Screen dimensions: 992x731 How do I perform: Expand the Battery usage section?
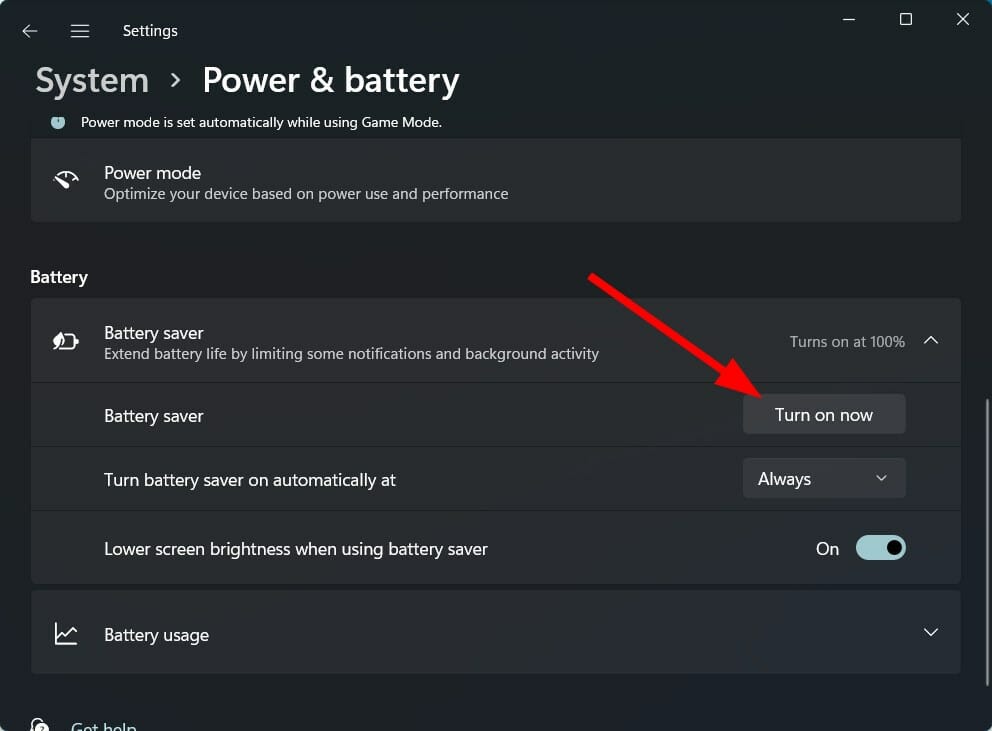tap(931, 633)
